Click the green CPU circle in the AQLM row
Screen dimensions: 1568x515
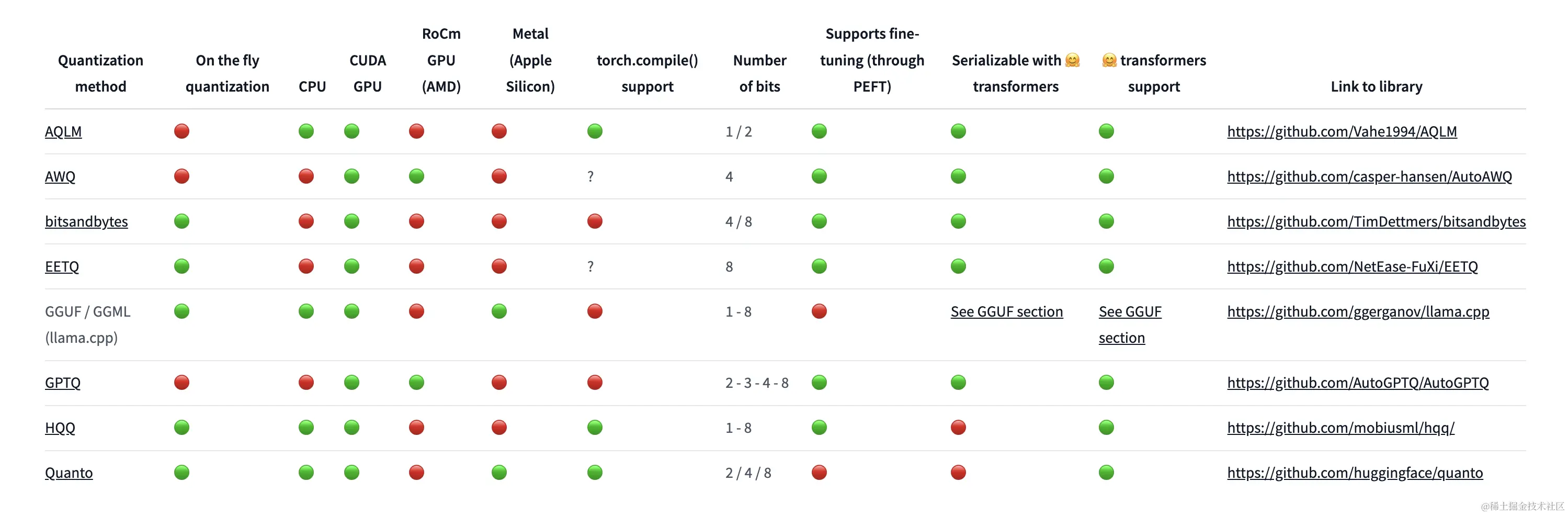306,131
